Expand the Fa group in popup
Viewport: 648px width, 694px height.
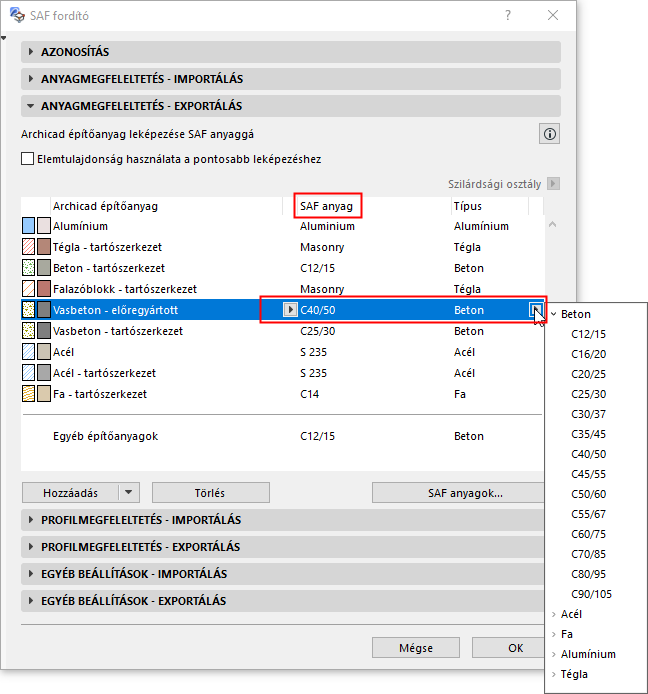[554, 634]
